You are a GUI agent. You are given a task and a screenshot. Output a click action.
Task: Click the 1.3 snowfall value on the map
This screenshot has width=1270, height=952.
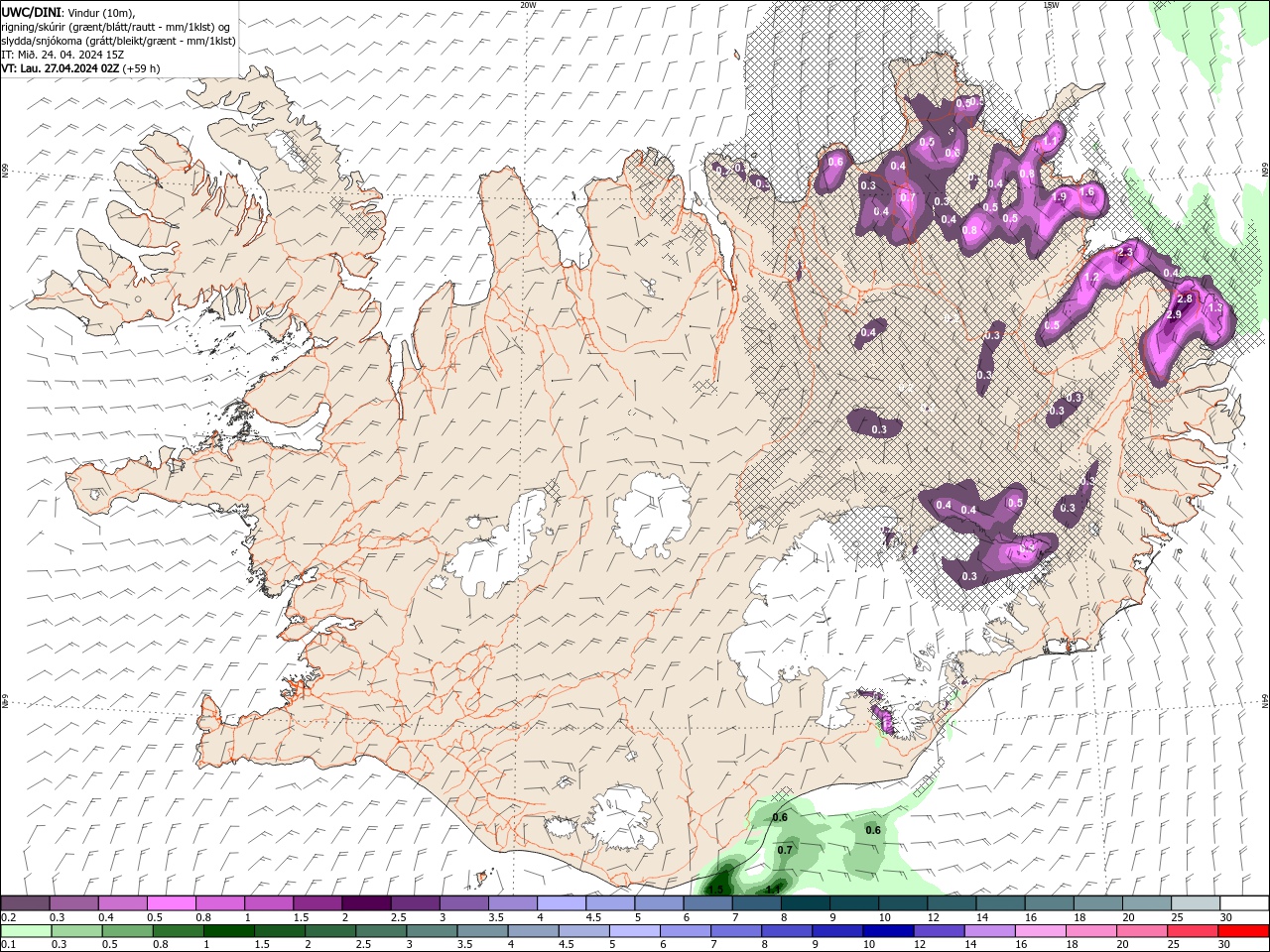pyautogui.click(x=1215, y=308)
